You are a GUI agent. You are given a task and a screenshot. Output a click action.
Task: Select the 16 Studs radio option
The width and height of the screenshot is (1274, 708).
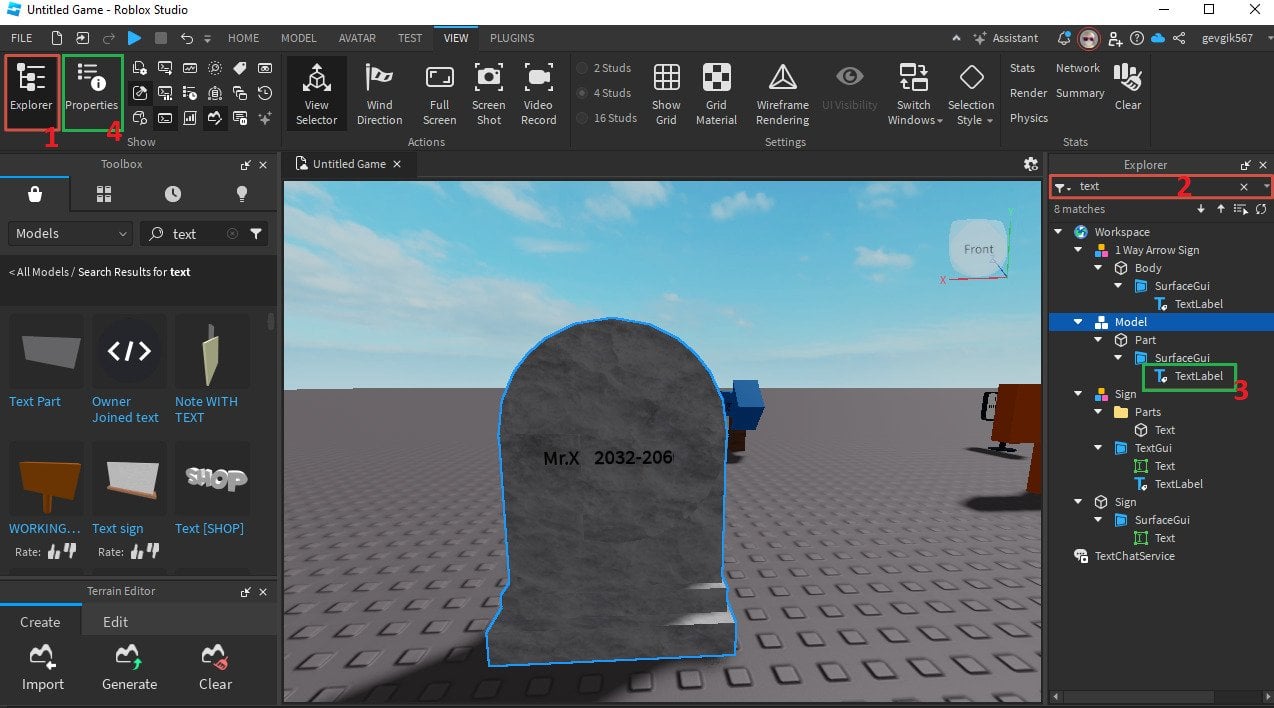coord(607,118)
